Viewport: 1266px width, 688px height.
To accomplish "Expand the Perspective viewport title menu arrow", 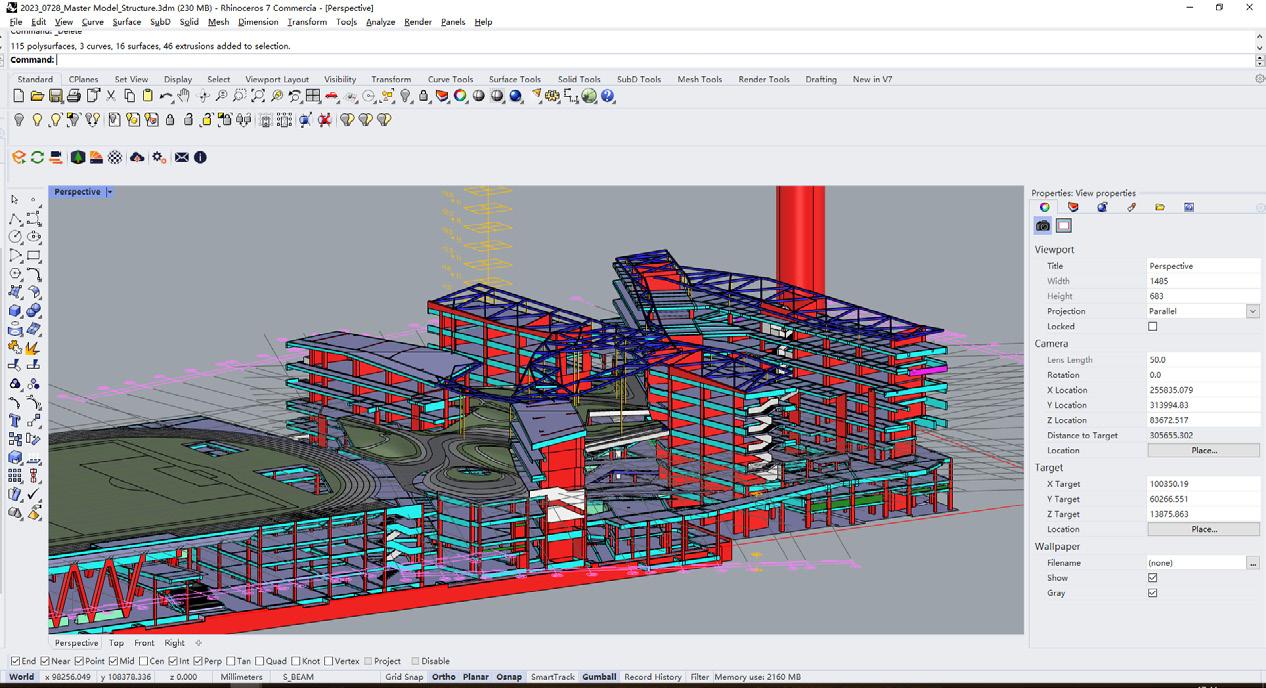I will point(110,192).
